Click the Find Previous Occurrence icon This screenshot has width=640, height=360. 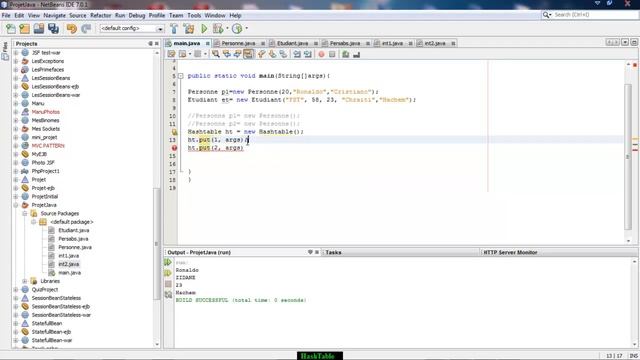tap(227, 54)
